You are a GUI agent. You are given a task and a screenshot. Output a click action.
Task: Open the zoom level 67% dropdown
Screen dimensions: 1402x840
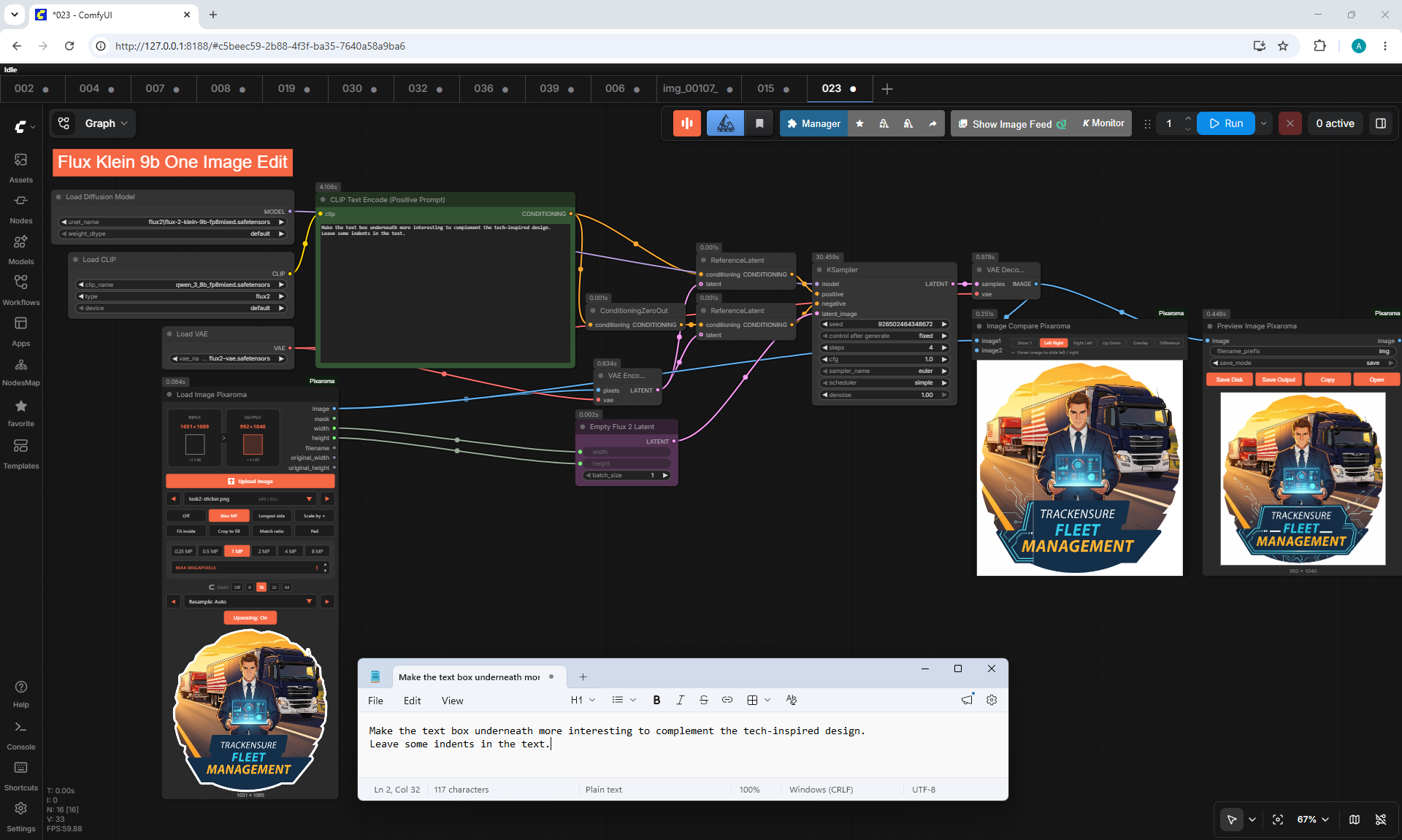click(1313, 820)
